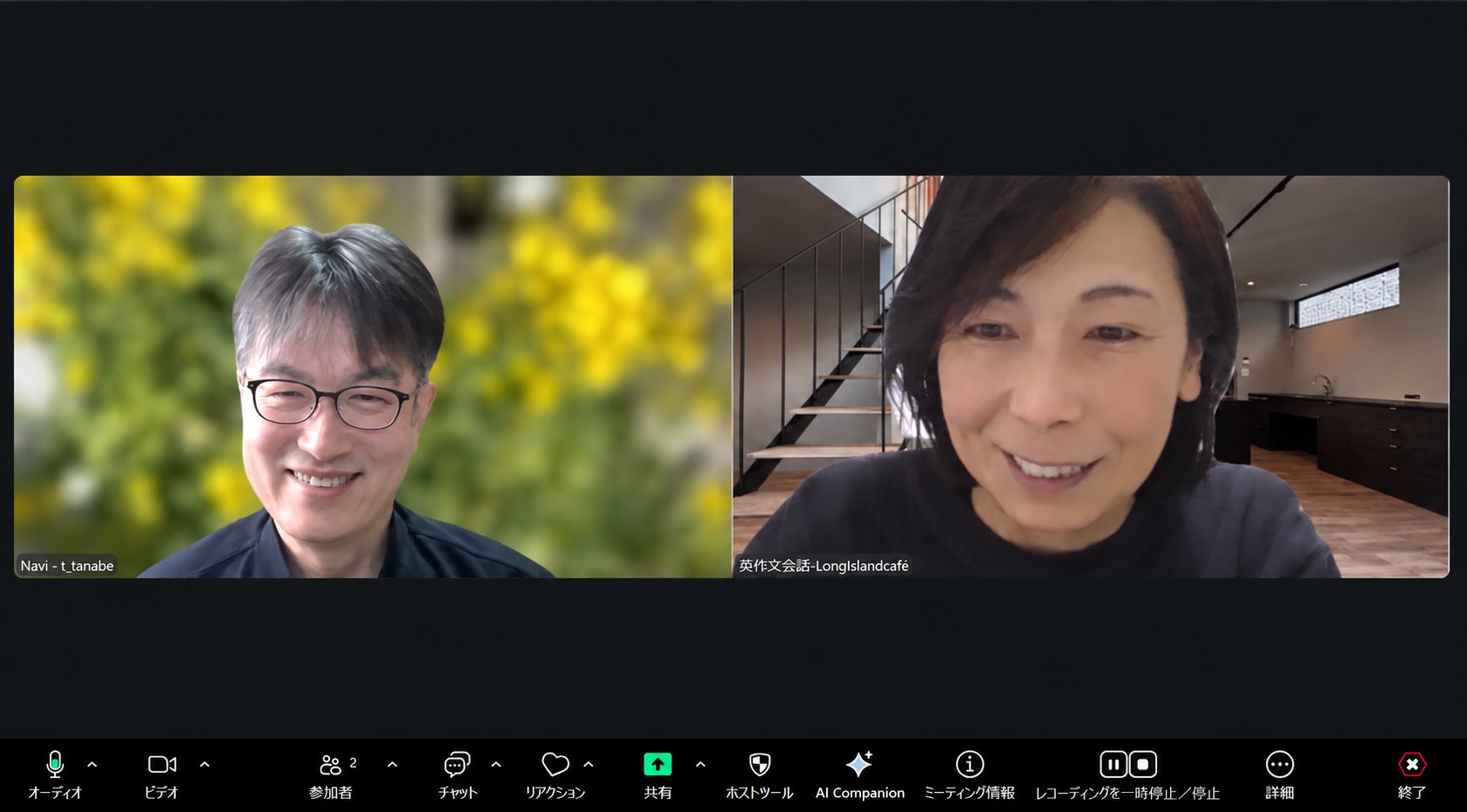Expand audio options chevron
The image size is (1467, 812).
tap(92, 764)
